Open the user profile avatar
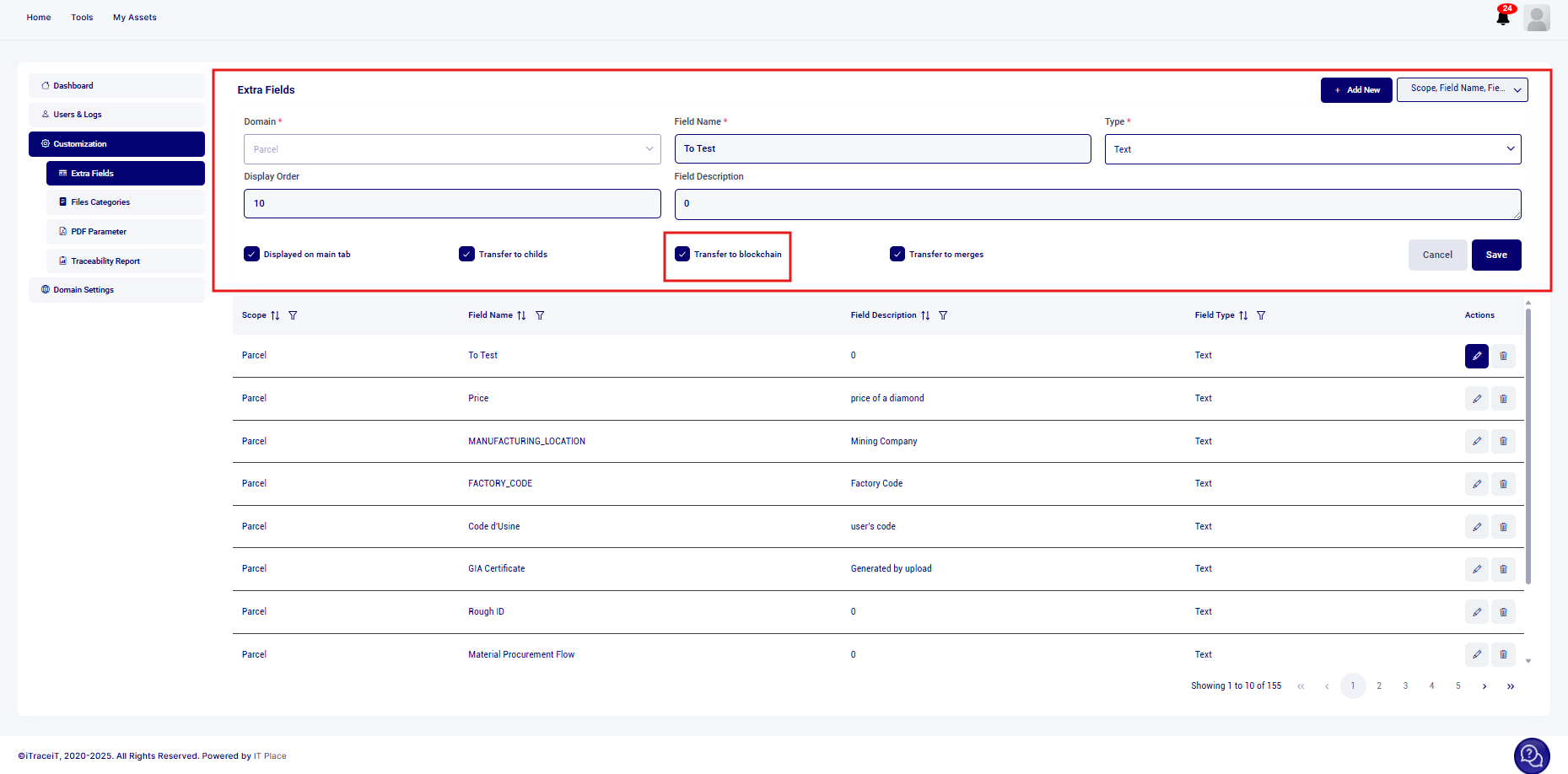 [1537, 18]
